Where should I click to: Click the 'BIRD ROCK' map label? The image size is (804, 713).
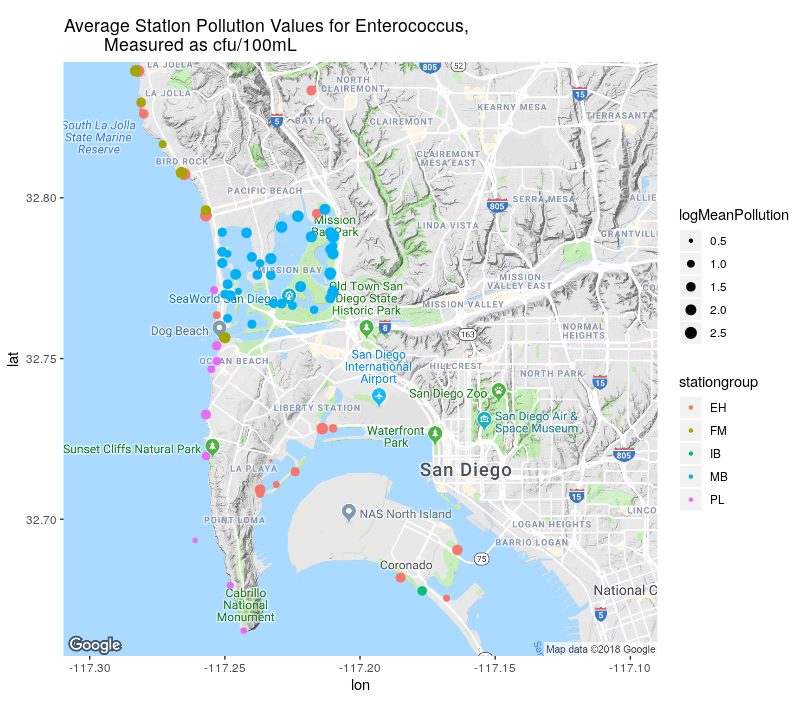(182, 161)
